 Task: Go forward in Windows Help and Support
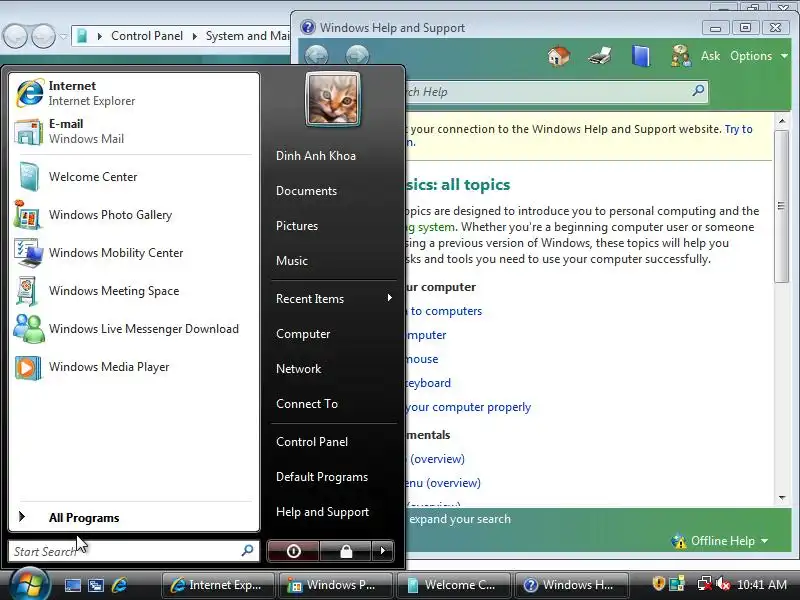point(357,55)
